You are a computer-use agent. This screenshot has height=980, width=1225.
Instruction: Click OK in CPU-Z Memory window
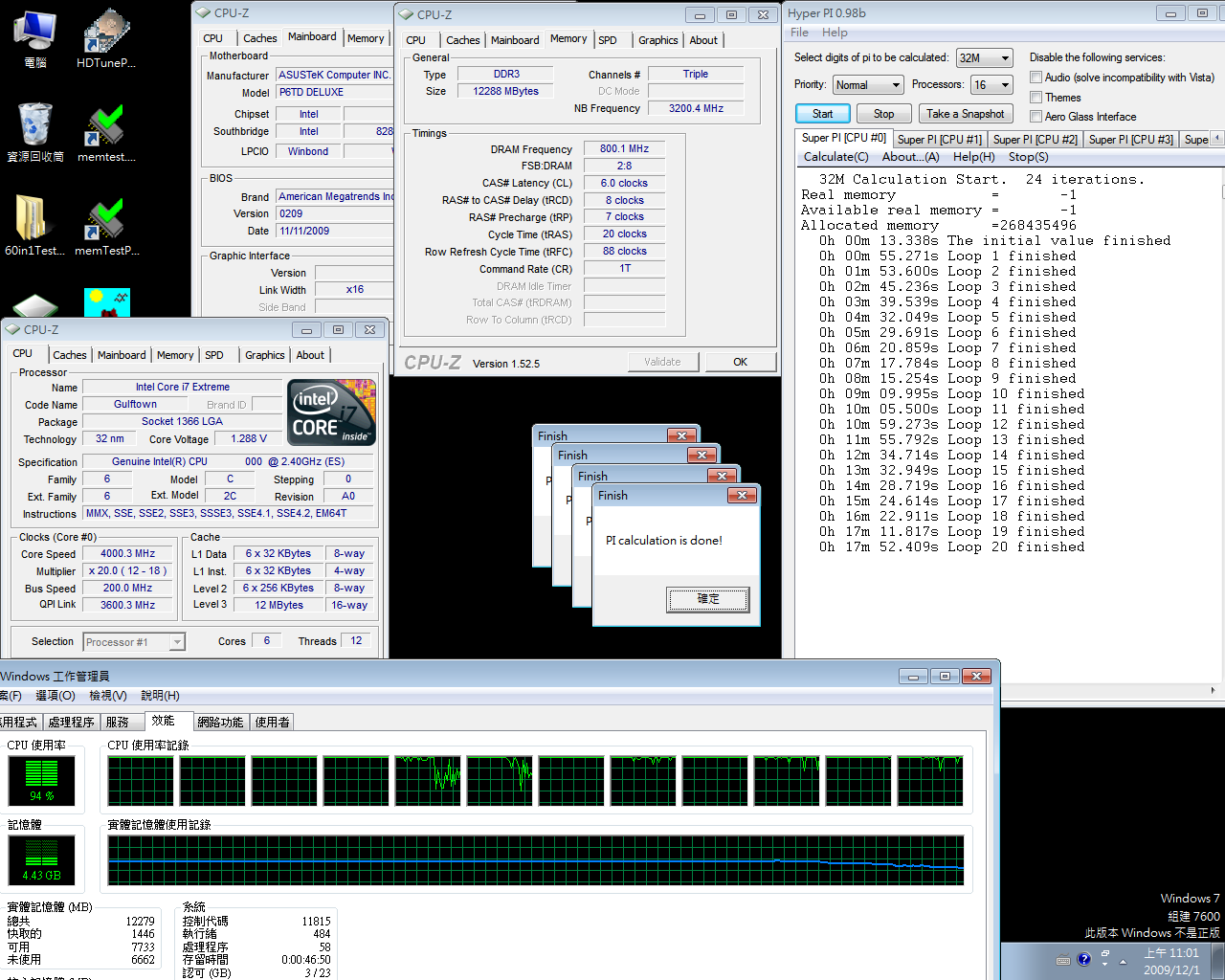740,362
